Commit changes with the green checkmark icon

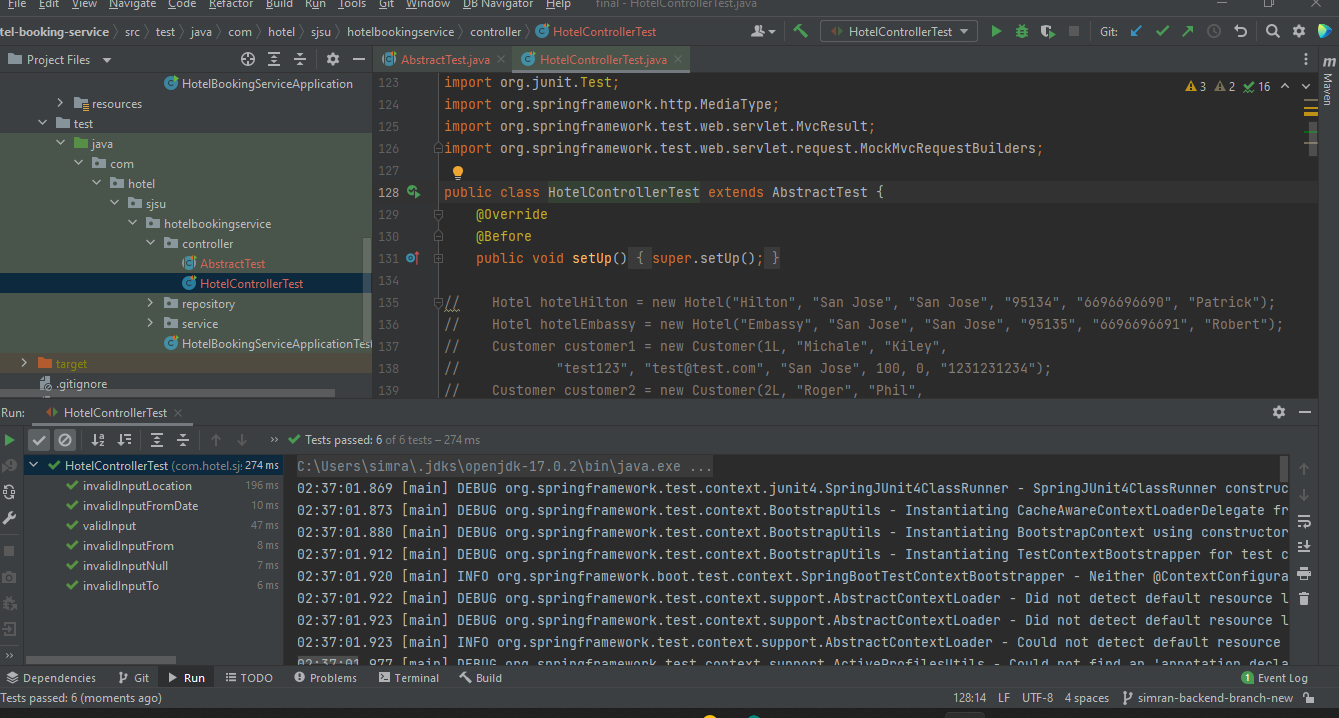[x=1162, y=31]
